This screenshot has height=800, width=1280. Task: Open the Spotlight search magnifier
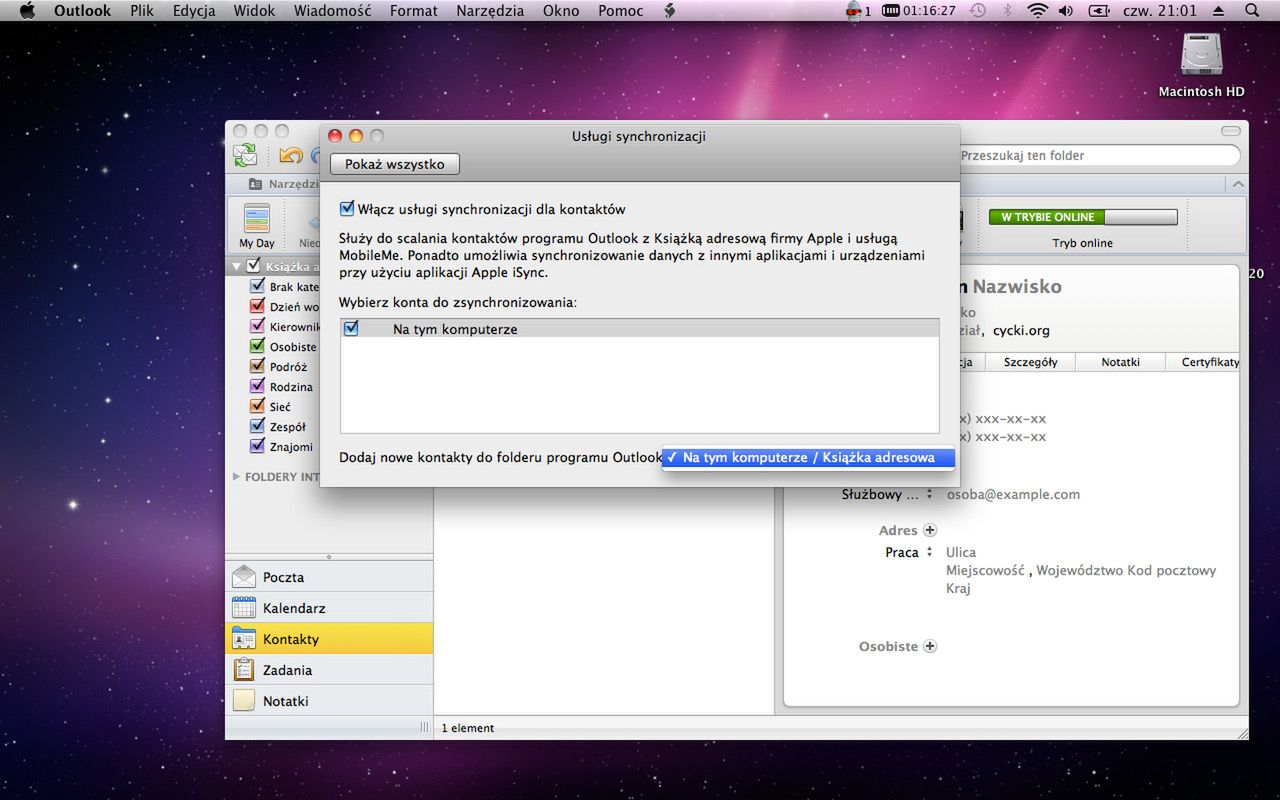1252,10
